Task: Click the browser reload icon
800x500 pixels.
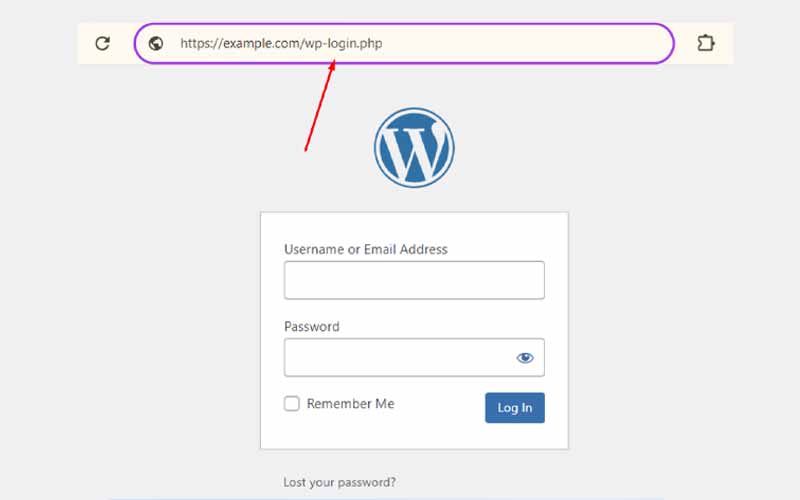Action: (x=103, y=43)
